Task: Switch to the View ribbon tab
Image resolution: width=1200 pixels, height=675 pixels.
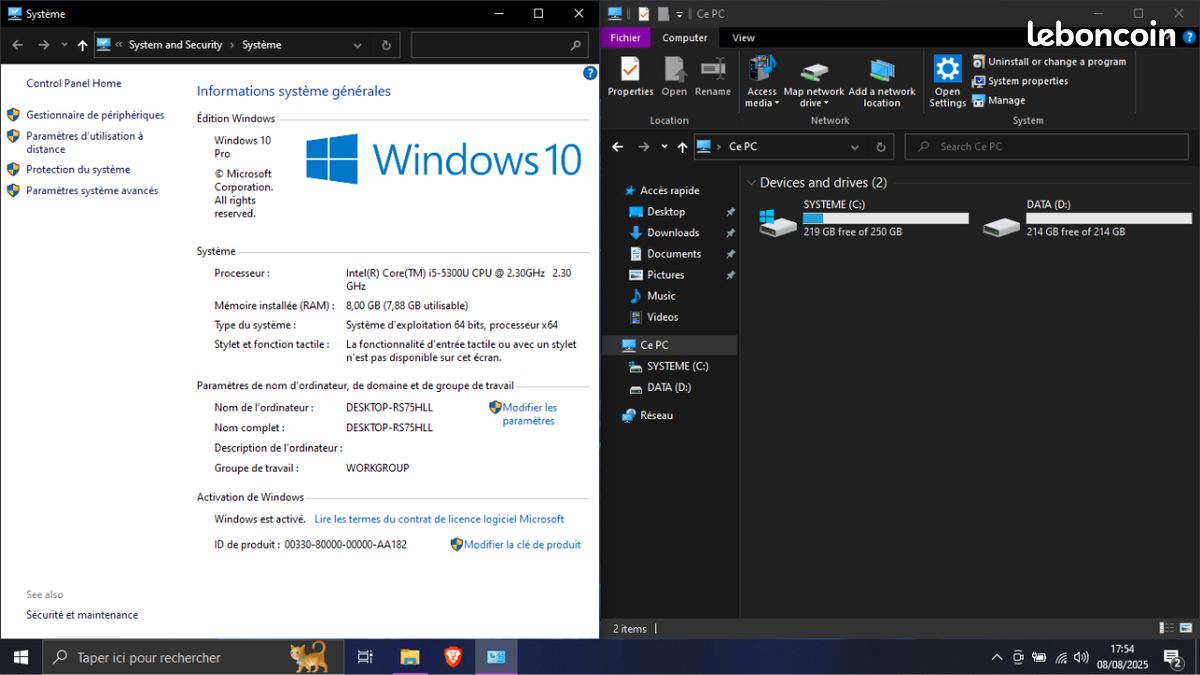Action: pyautogui.click(x=744, y=38)
